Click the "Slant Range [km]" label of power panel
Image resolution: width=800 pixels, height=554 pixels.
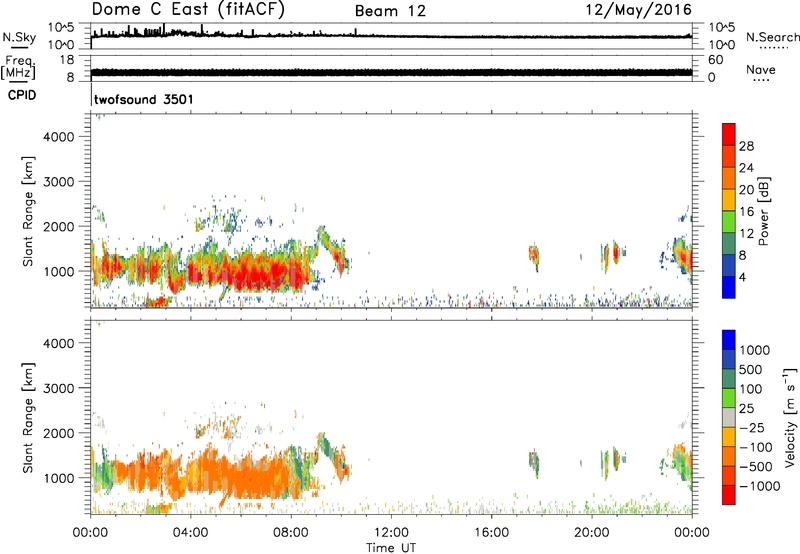click(x=28, y=211)
